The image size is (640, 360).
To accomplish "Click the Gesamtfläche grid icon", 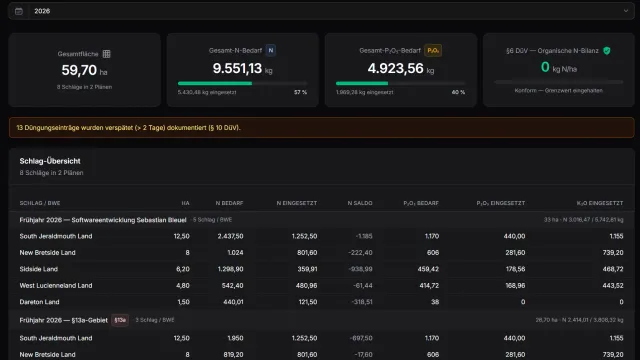I will pyautogui.click(x=107, y=54).
